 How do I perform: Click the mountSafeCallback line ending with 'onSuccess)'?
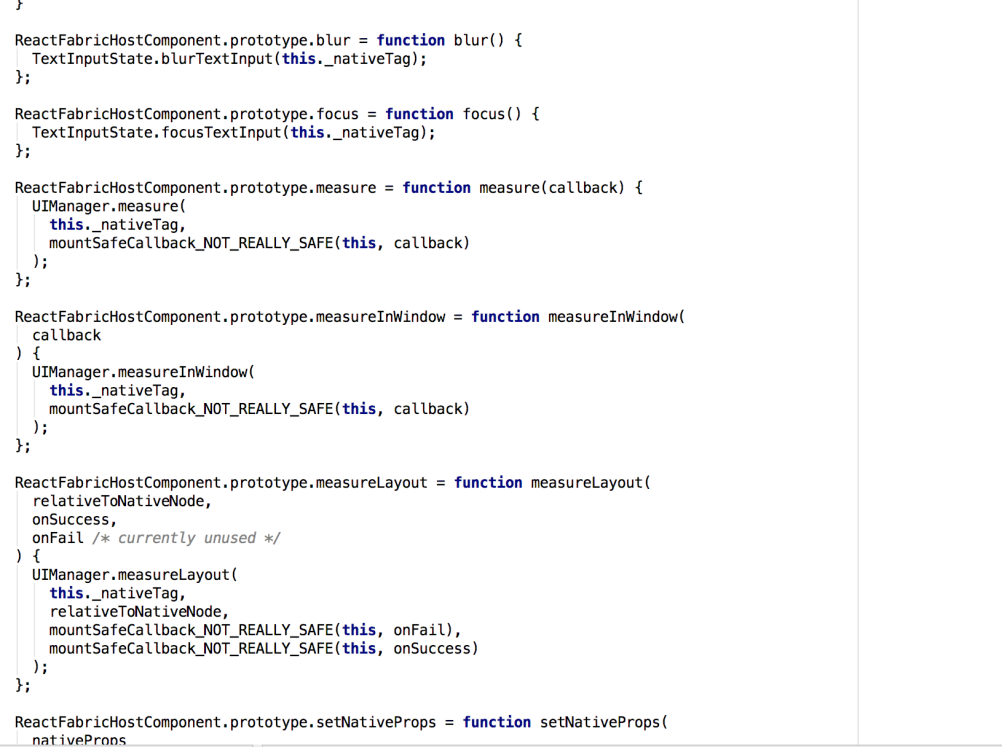[263, 649]
